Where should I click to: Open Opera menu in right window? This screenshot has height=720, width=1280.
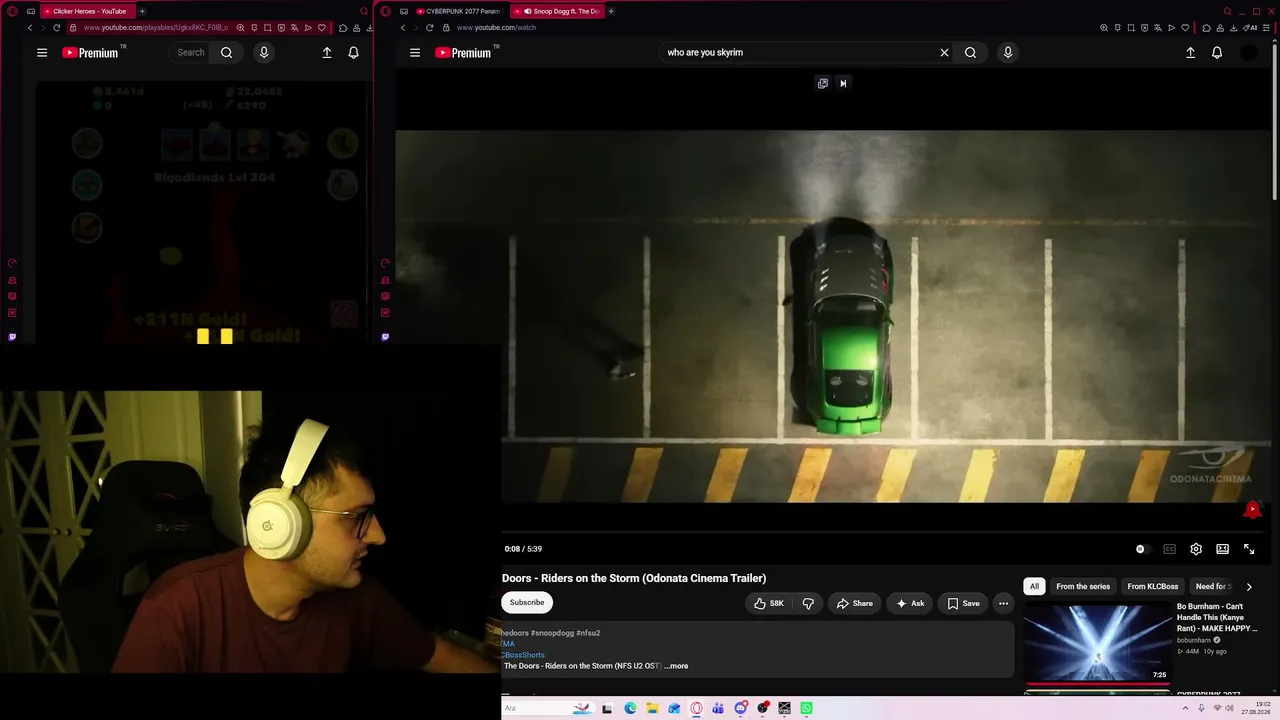pos(385,11)
